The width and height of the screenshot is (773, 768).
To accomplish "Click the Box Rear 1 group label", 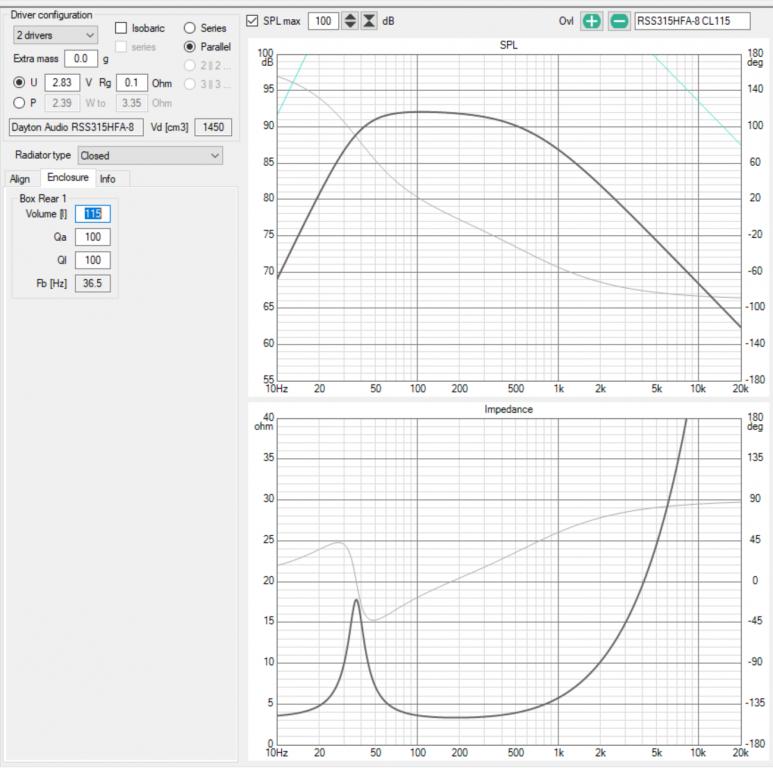I will pyautogui.click(x=42, y=198).
